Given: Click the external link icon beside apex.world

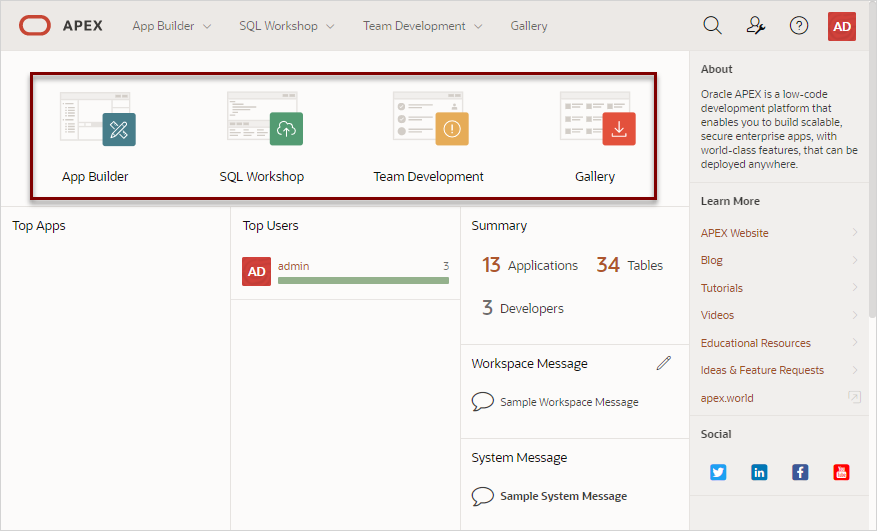Looking at the screenshot, I should coord(854,397).
